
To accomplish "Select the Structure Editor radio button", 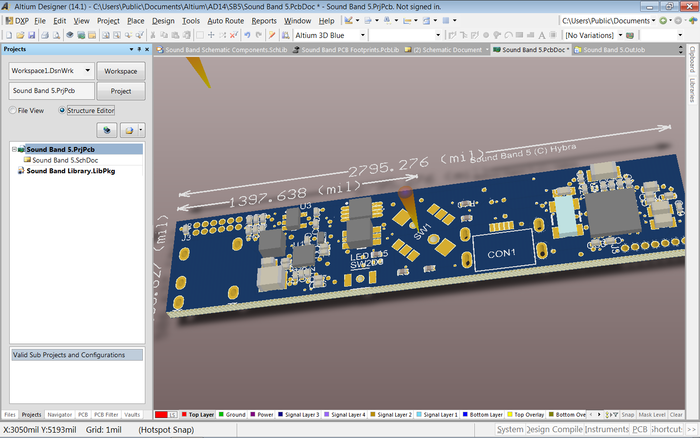I will tap(62, 110).
